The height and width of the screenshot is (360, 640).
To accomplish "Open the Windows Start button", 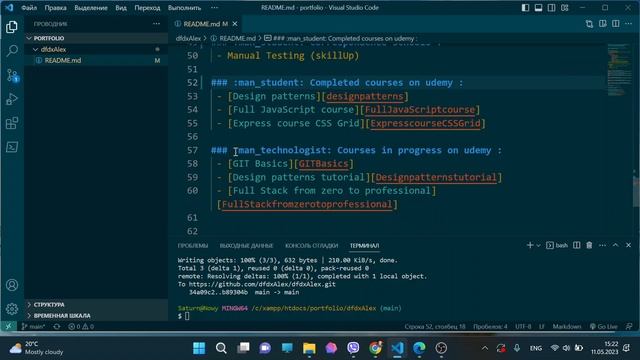I will pyautogui.click(x=199, y=348).
